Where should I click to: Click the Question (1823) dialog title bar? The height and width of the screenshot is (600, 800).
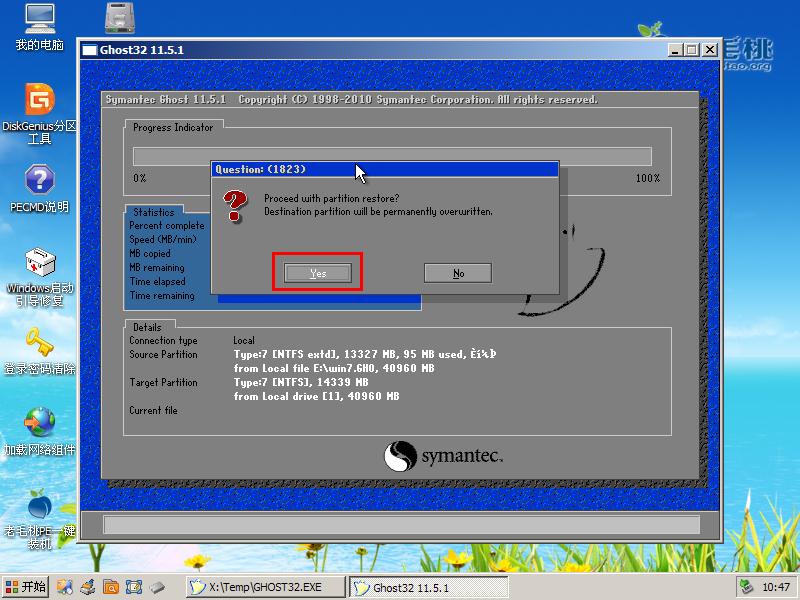tap(385, 169)
